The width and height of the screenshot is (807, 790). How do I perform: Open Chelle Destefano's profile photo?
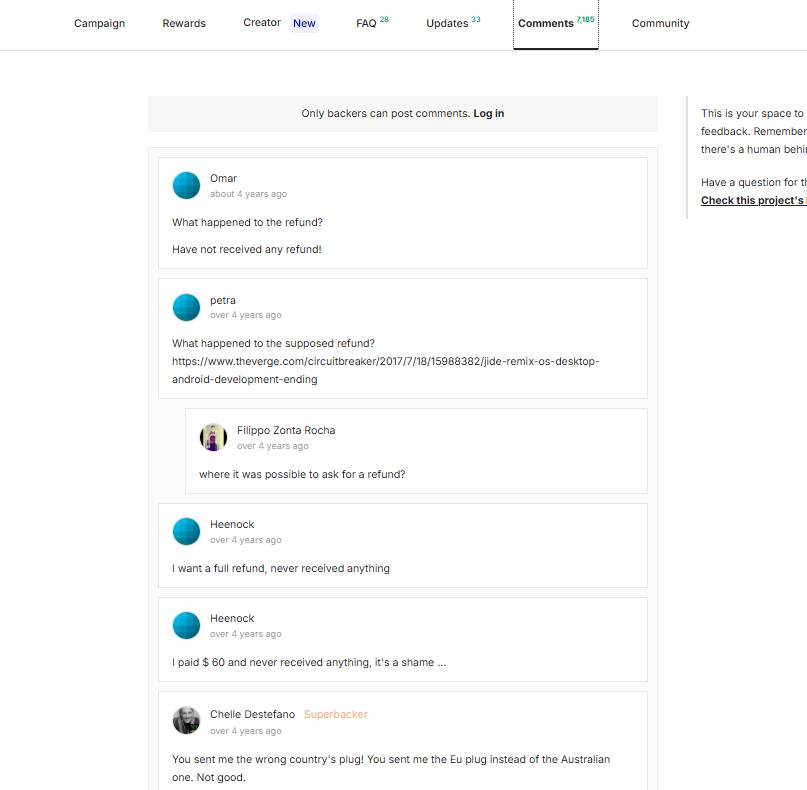pyautogui.click(x=186, y=720)
